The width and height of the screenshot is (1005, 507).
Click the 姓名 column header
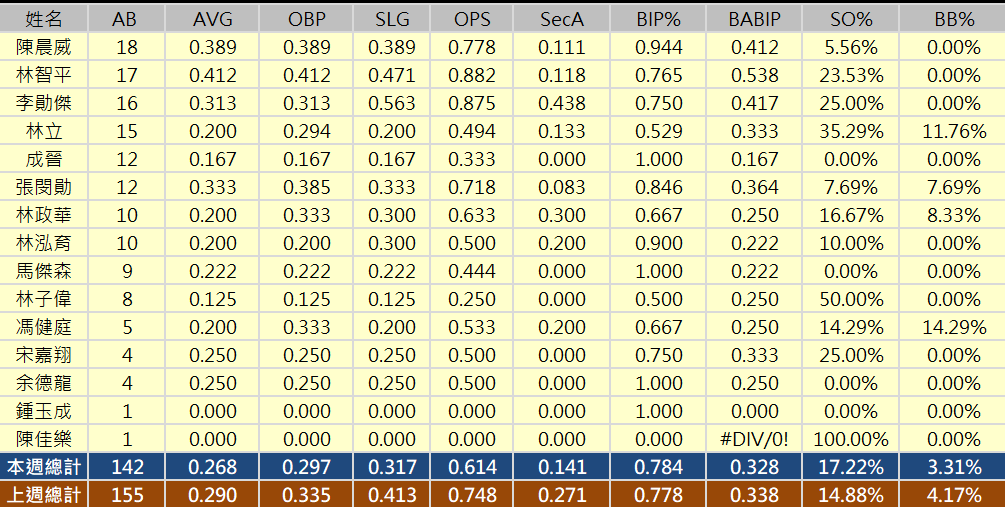pyautogui.click(x=44, y=19)
